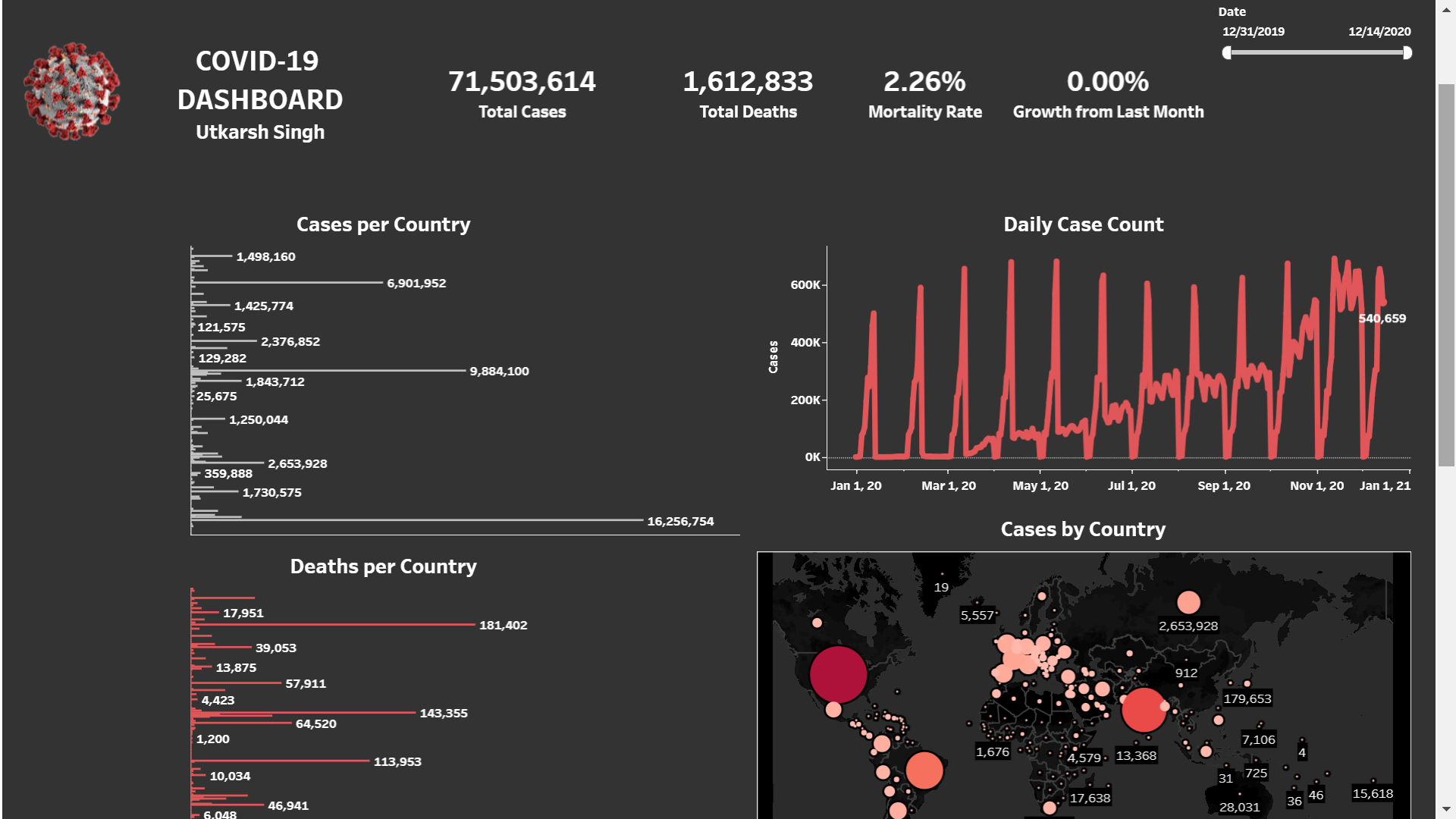Click the Mortality Rate 2.26% figure
Viewport: 1456px width, 819px height.
(x=924, y=82)
